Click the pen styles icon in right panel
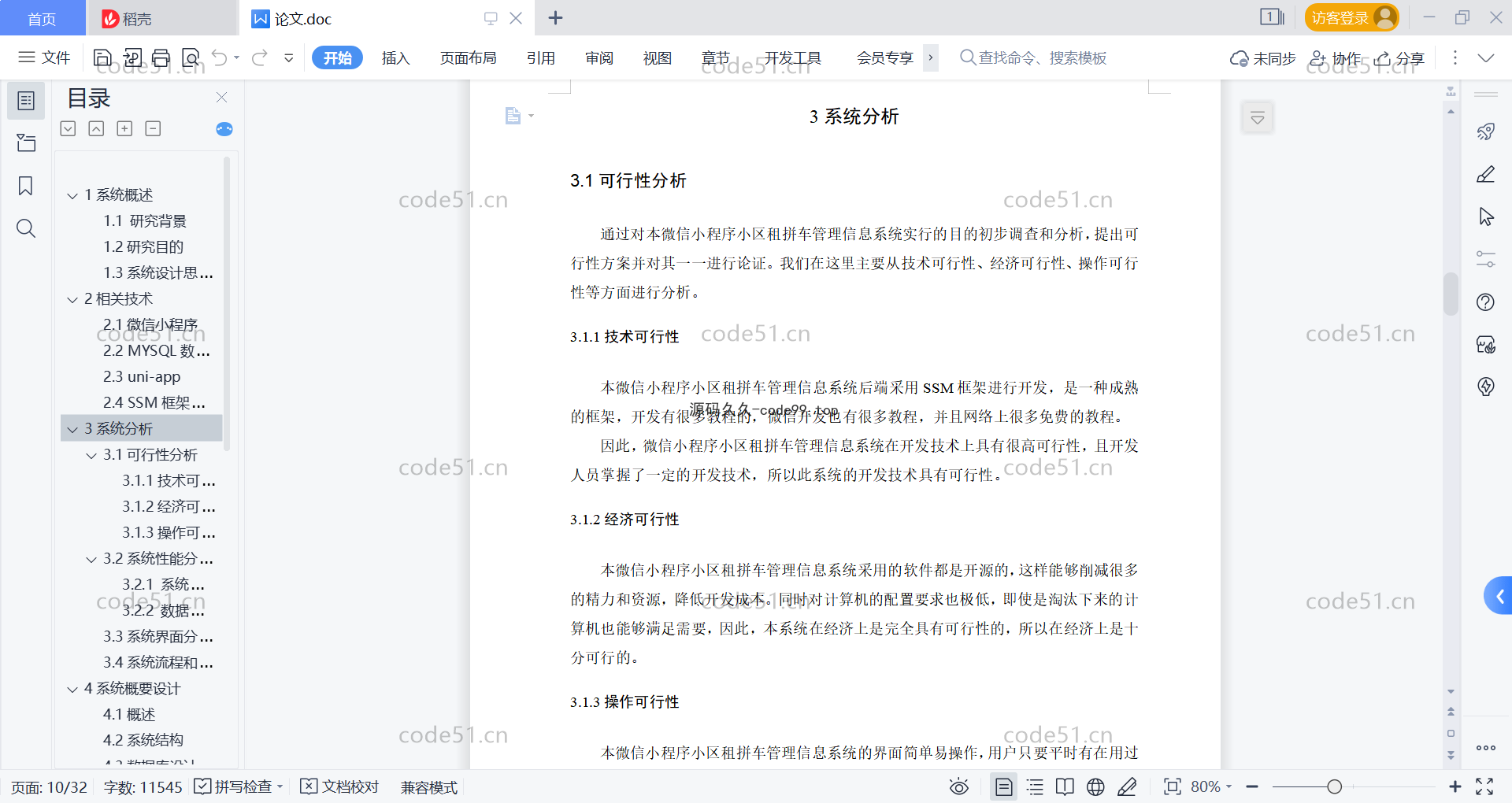Image resolution: width=1512 pixels, height=803 pixels. click(1486, 174)
